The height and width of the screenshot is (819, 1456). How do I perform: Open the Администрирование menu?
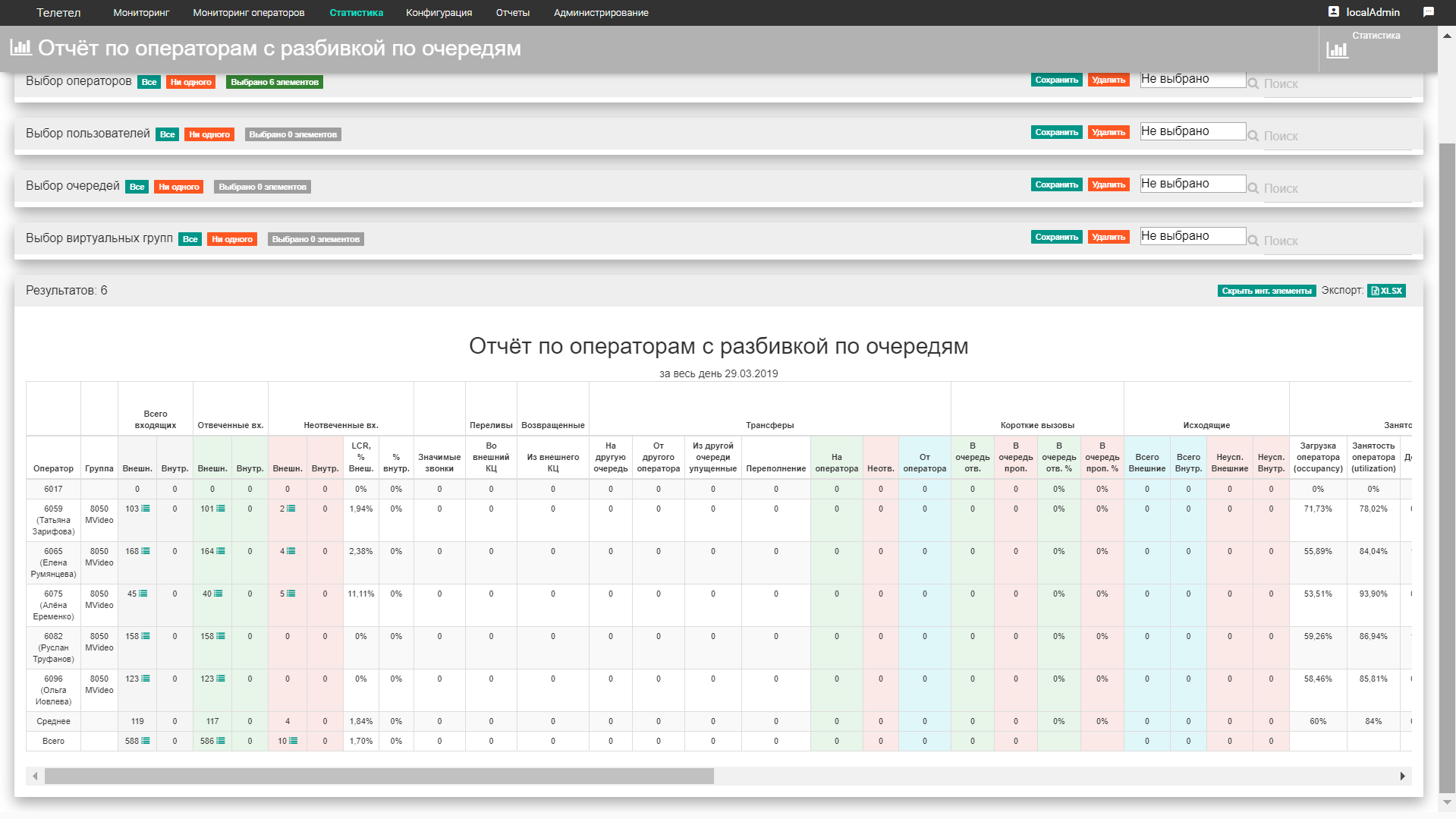(601, 13)
